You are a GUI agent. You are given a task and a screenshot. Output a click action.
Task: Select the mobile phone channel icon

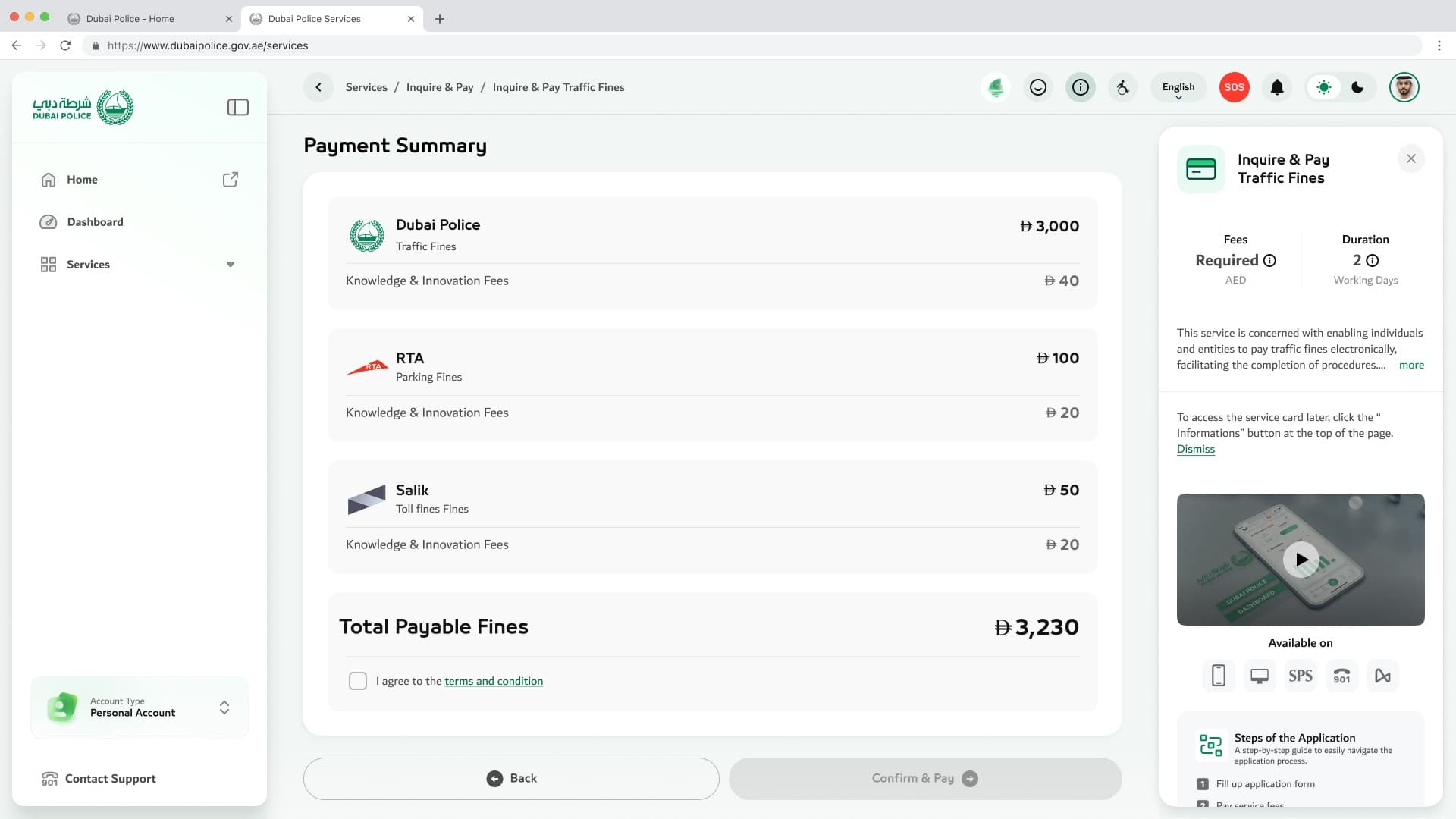pos(1219,676)
